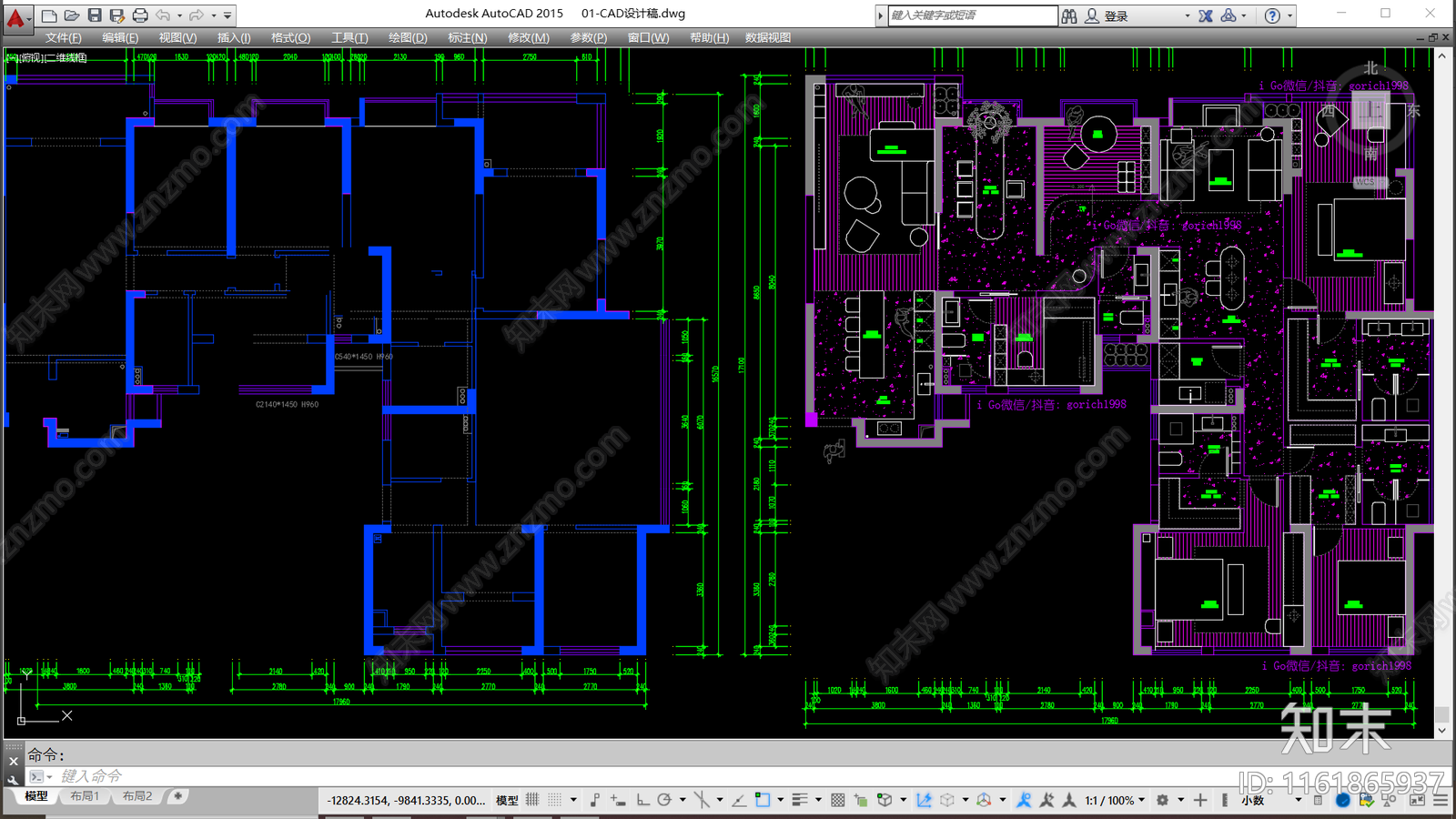The height and width of the screenshot is (819, 1456).
Task: Save the drawing with the floppy icon
Action: pyautogui.click(x=94, y=15)
